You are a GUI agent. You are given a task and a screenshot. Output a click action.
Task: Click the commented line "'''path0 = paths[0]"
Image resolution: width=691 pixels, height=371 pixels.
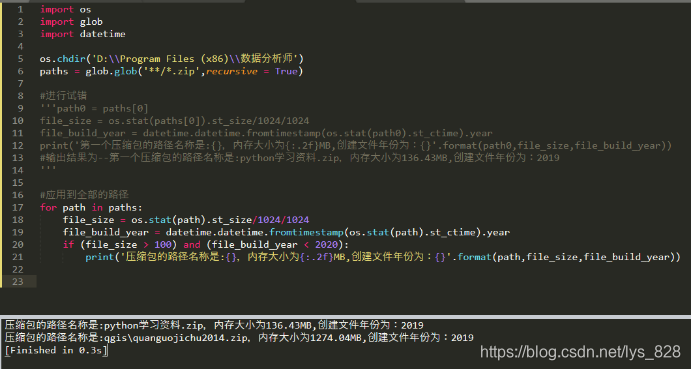click(94, 108)
